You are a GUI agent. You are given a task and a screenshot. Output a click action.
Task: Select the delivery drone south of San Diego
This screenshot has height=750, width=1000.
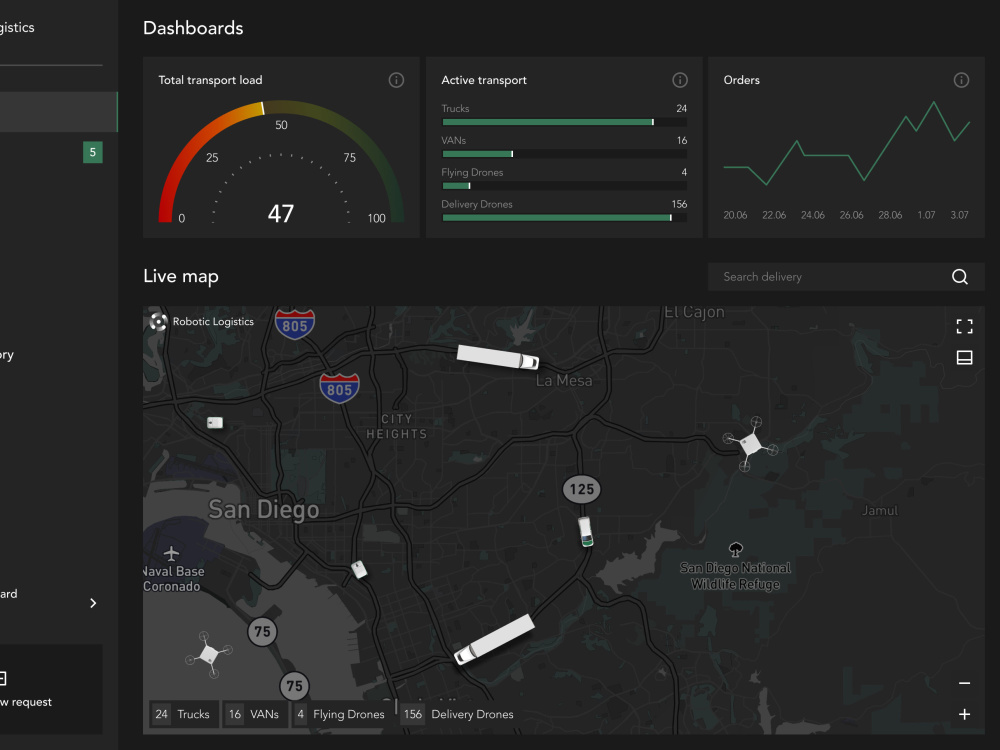pyautogui.click(x=359, y=569)
